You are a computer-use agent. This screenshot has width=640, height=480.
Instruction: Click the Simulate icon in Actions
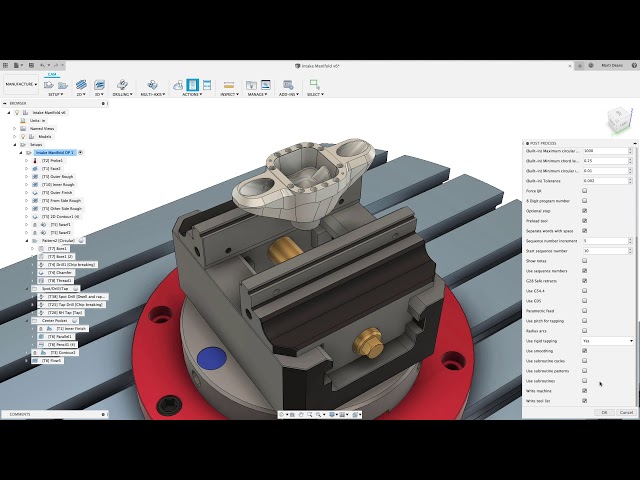coord(178,85)
